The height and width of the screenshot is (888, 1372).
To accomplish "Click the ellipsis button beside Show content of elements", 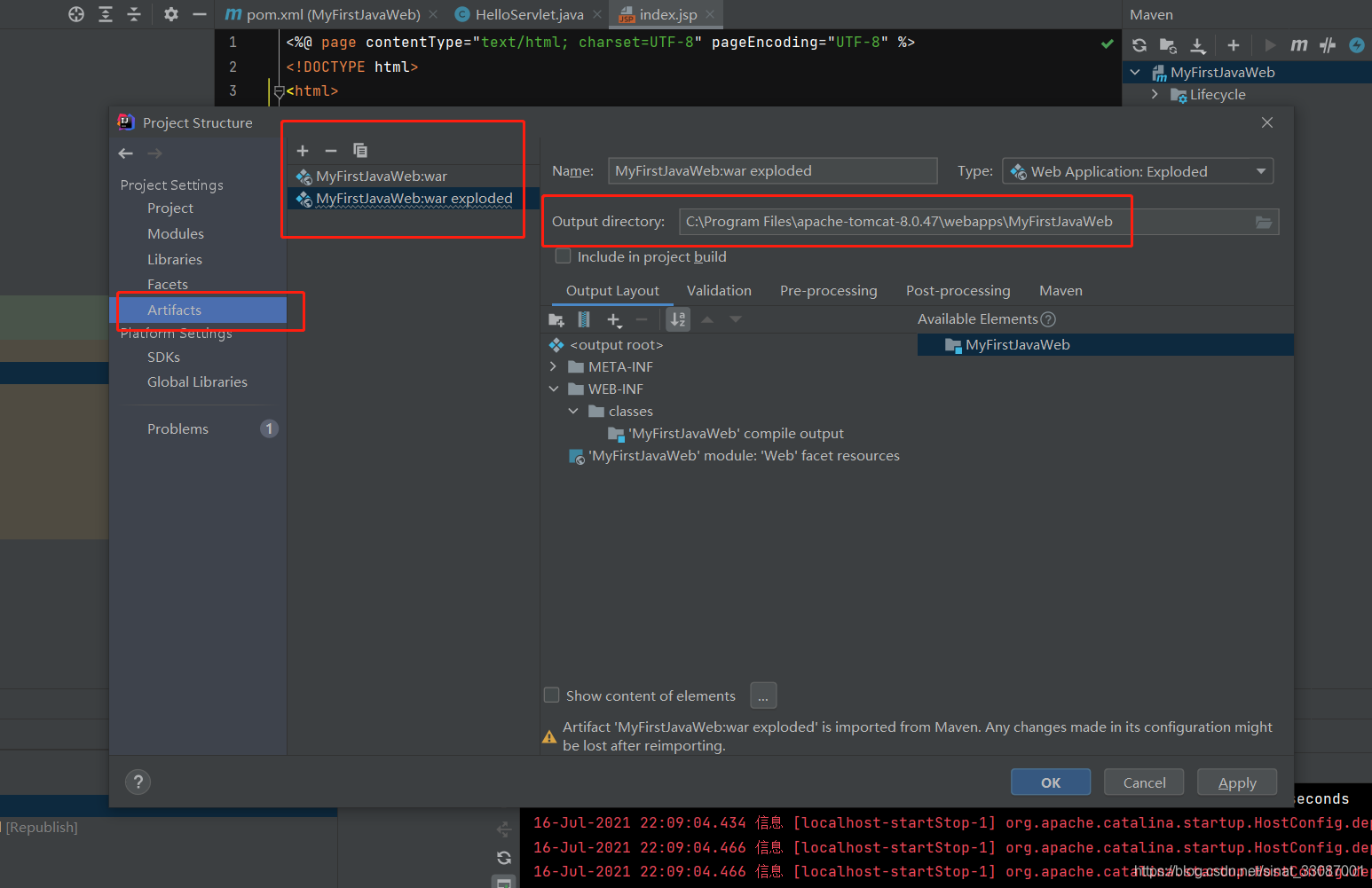I will click(763, 696).
